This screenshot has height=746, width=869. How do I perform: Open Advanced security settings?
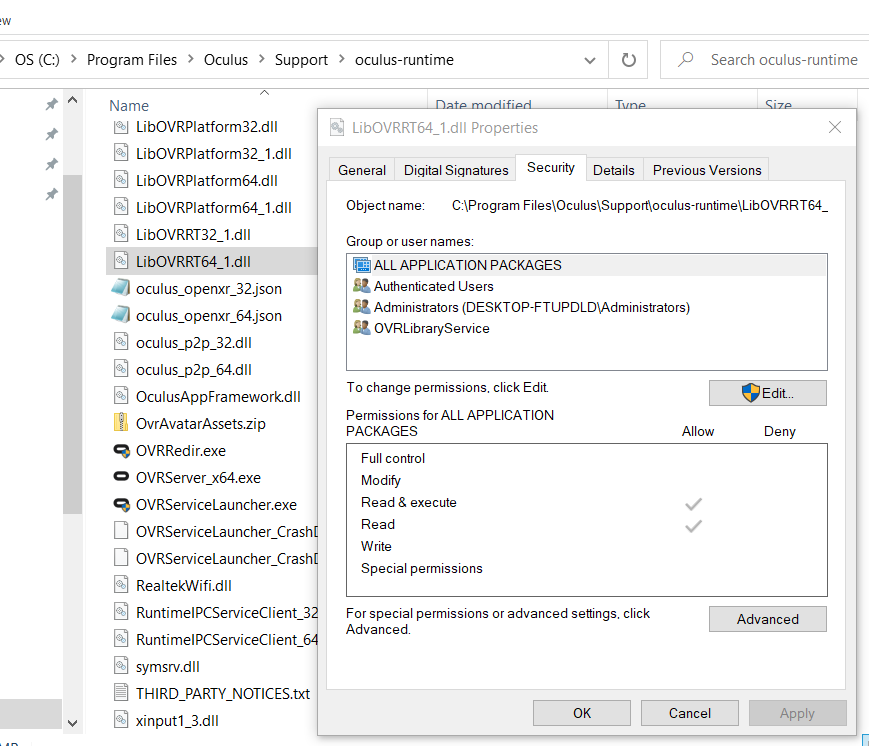pos(768,619)
